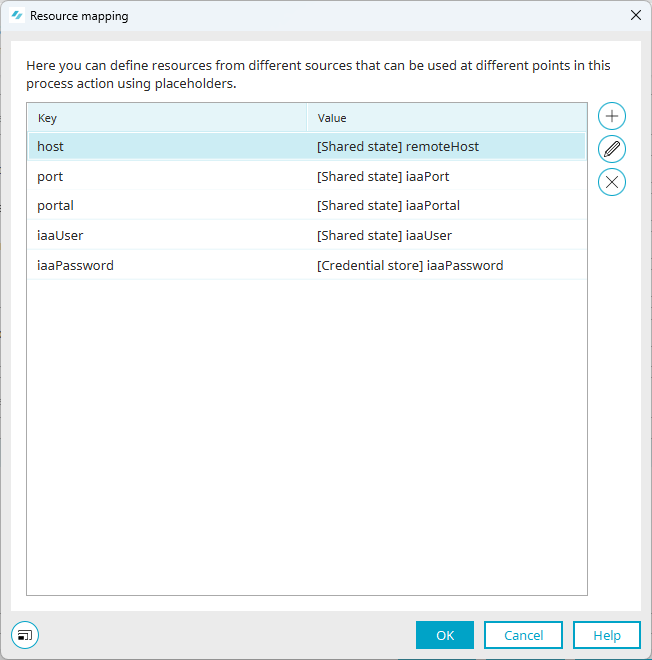This screenshot has width=652, height=660.
Task: Select the iaaPassword key row
Action: (x=307, y=266)
